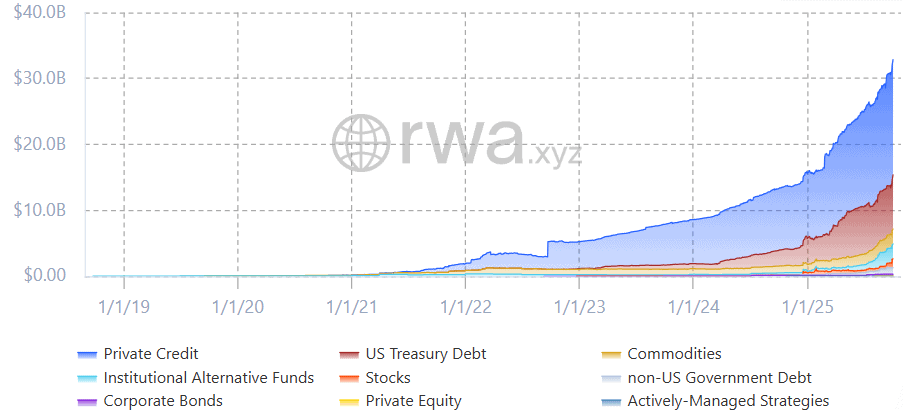Click the Private Equity yellow swatch
This screenshot has width=906, height=412.
pos(349,401)
